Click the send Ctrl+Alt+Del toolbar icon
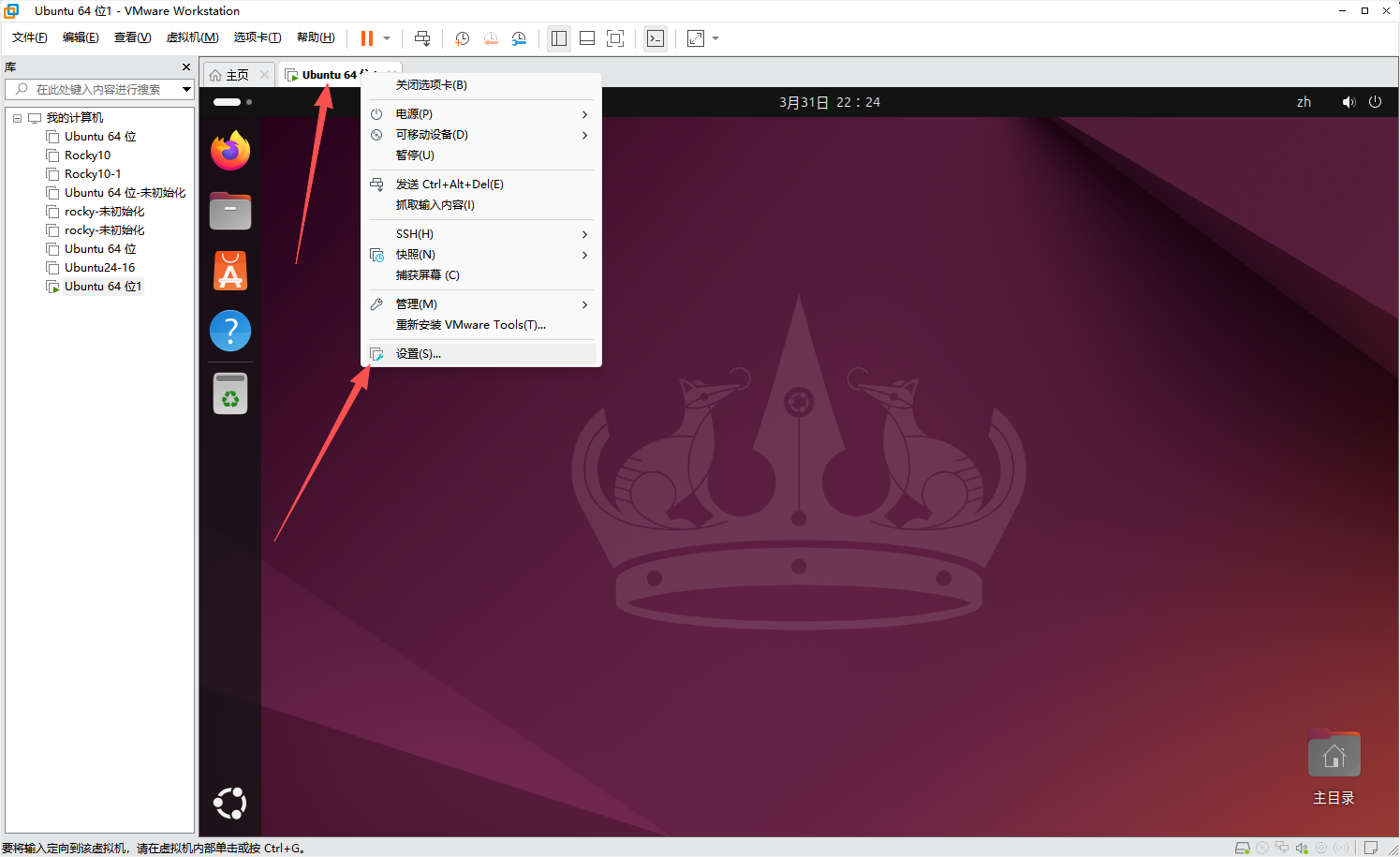This screenshot has width=1400, height=857. click(422, 38)
